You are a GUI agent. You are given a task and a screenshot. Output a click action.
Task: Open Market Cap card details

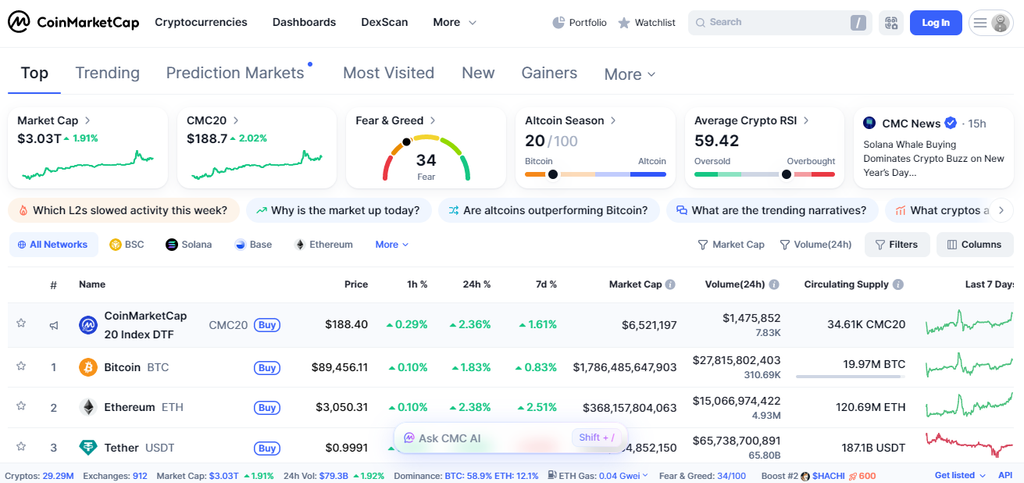54,121
